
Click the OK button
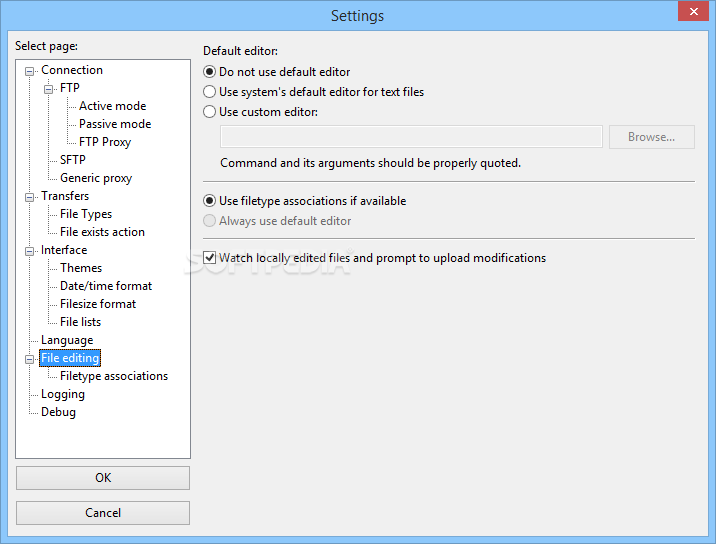[x=103, y=478]
